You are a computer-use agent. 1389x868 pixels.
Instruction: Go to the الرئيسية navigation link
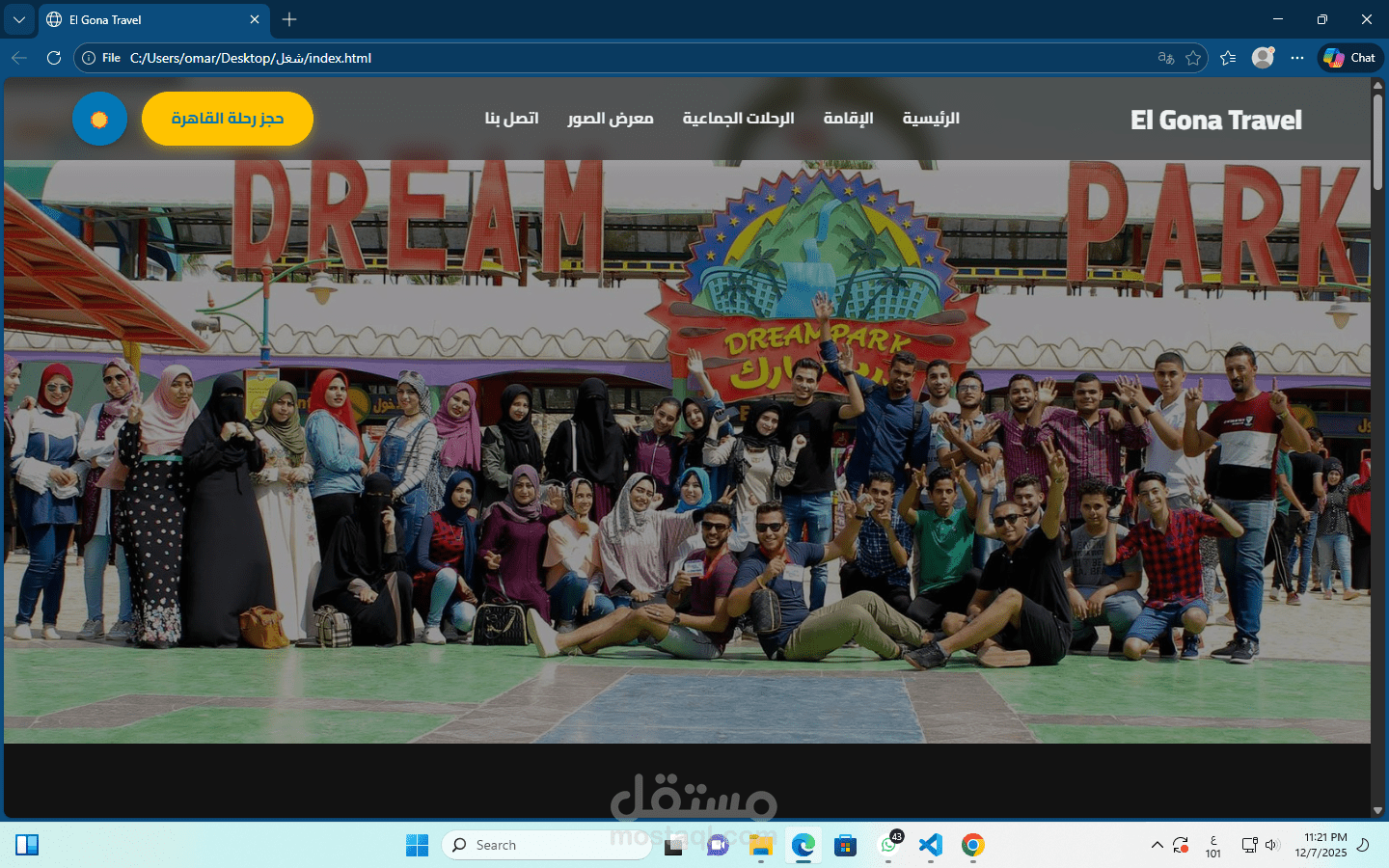(931, 119)
